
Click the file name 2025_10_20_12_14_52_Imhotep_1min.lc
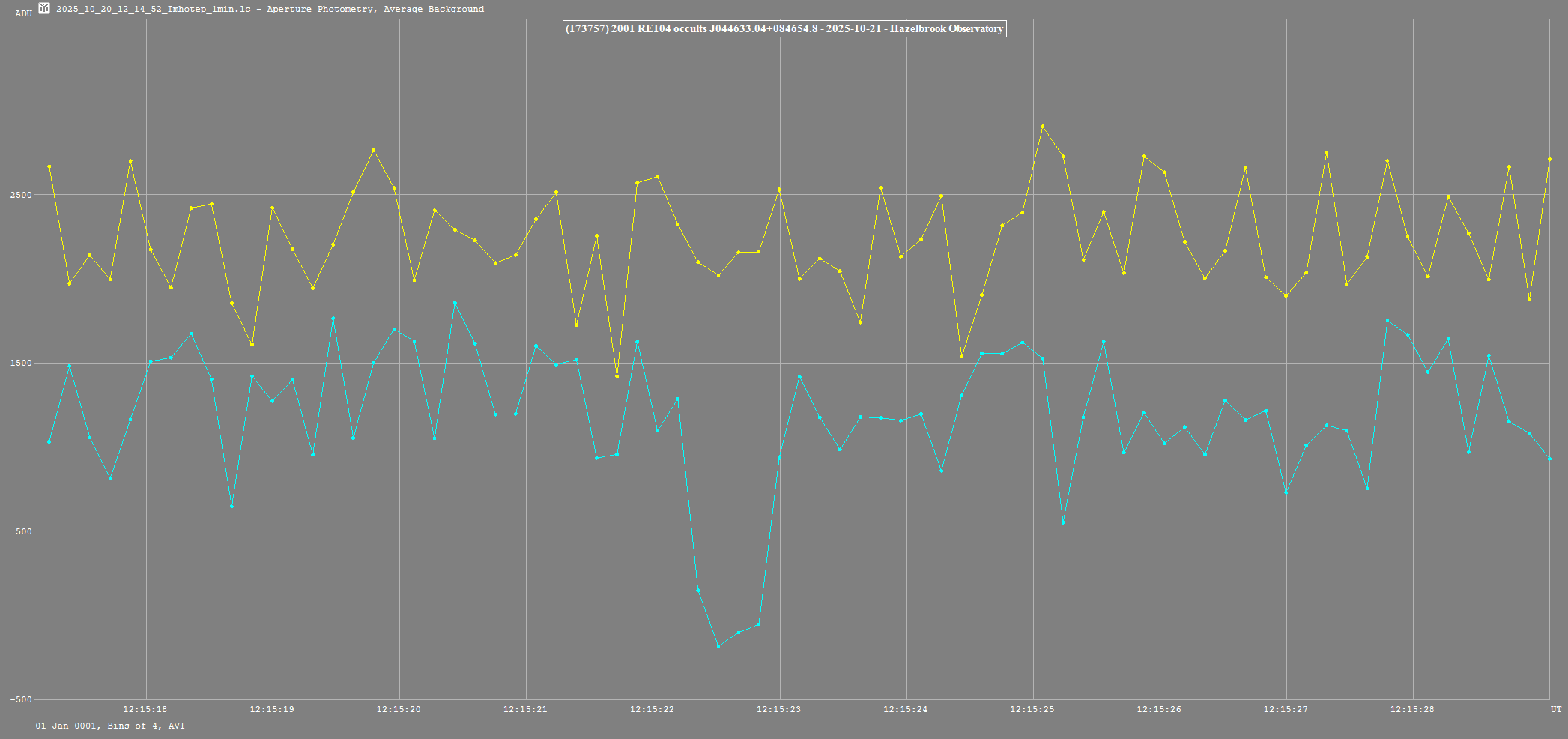coord(153,10)
